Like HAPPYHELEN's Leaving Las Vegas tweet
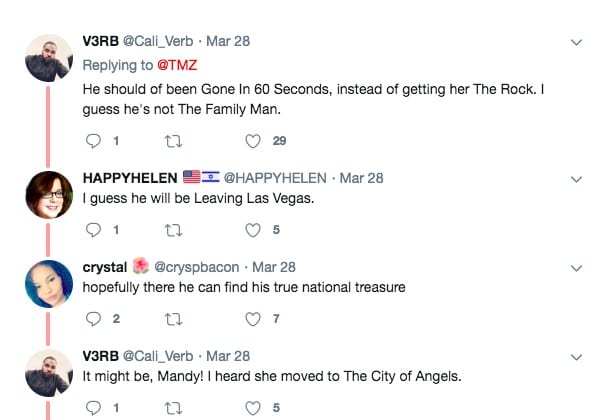This screenshot has height=420, width=614. coord(254,230)
